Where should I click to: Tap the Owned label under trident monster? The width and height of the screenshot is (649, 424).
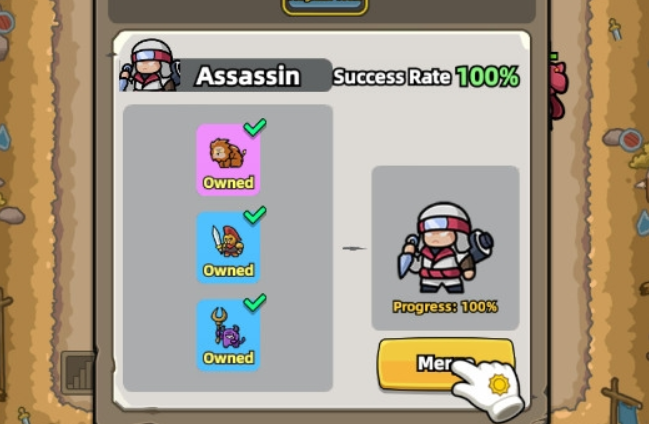(228, 358)
